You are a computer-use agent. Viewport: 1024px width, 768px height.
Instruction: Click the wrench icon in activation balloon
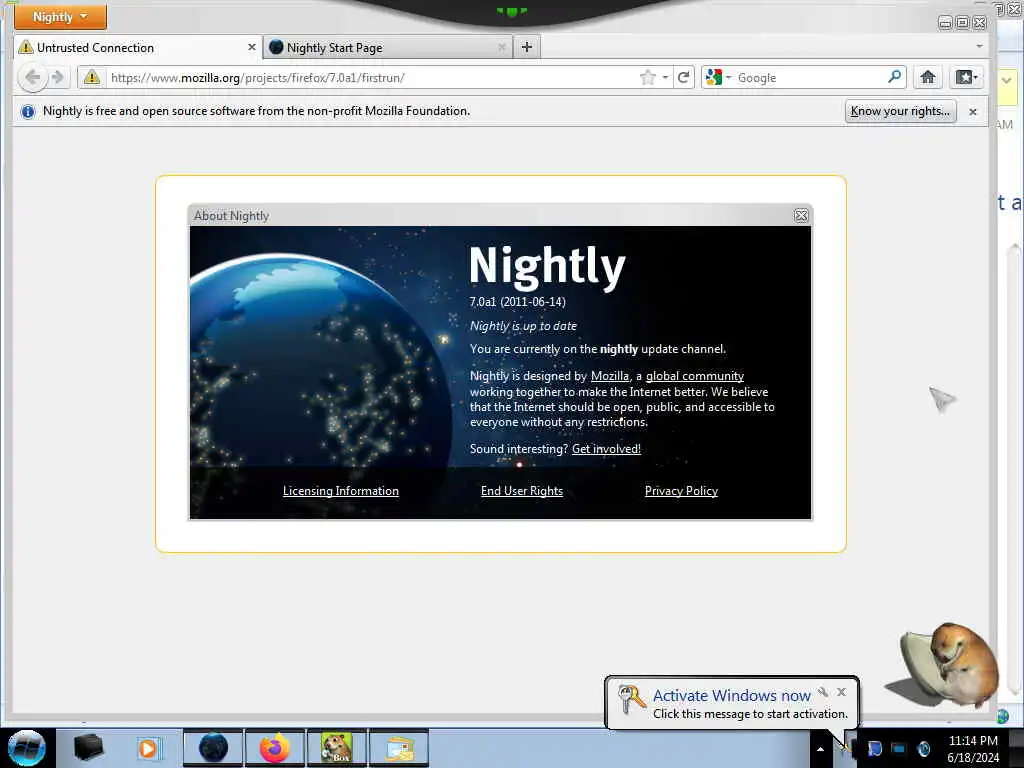click(823, 692)
